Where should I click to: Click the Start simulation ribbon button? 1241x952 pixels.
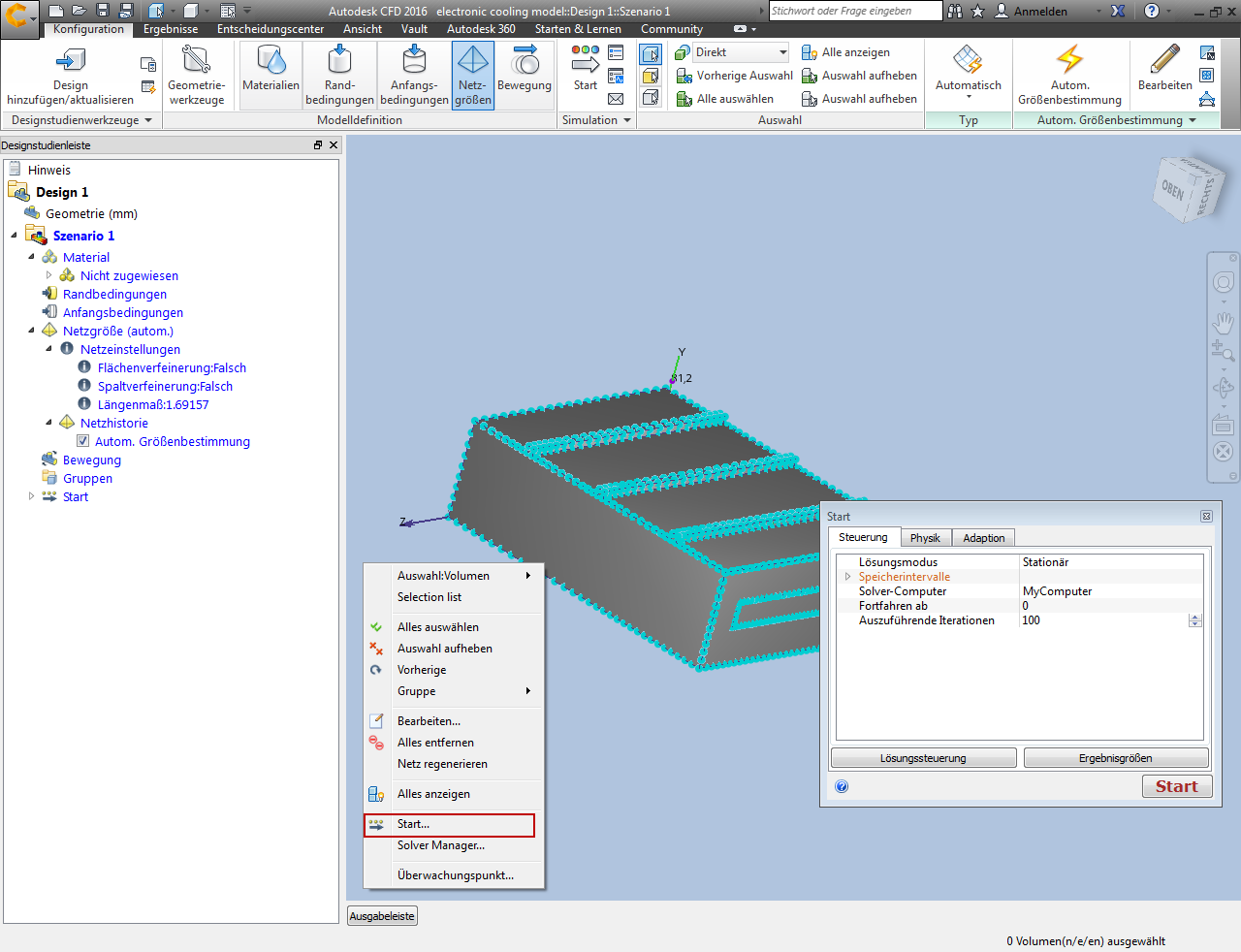(586, 68)
